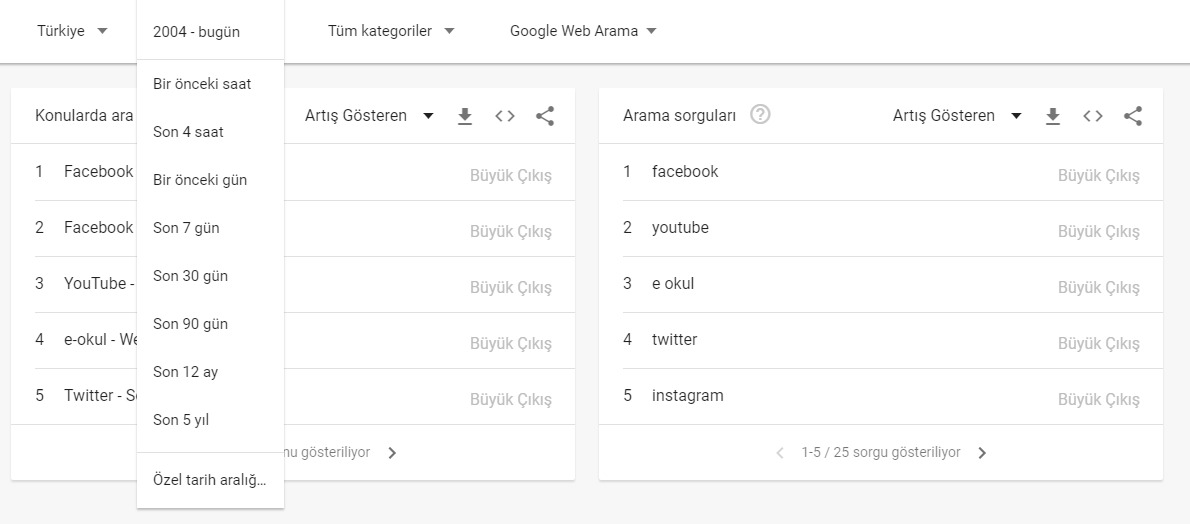Download Arama sorguları data
1190x524 pixels.
1053,116
